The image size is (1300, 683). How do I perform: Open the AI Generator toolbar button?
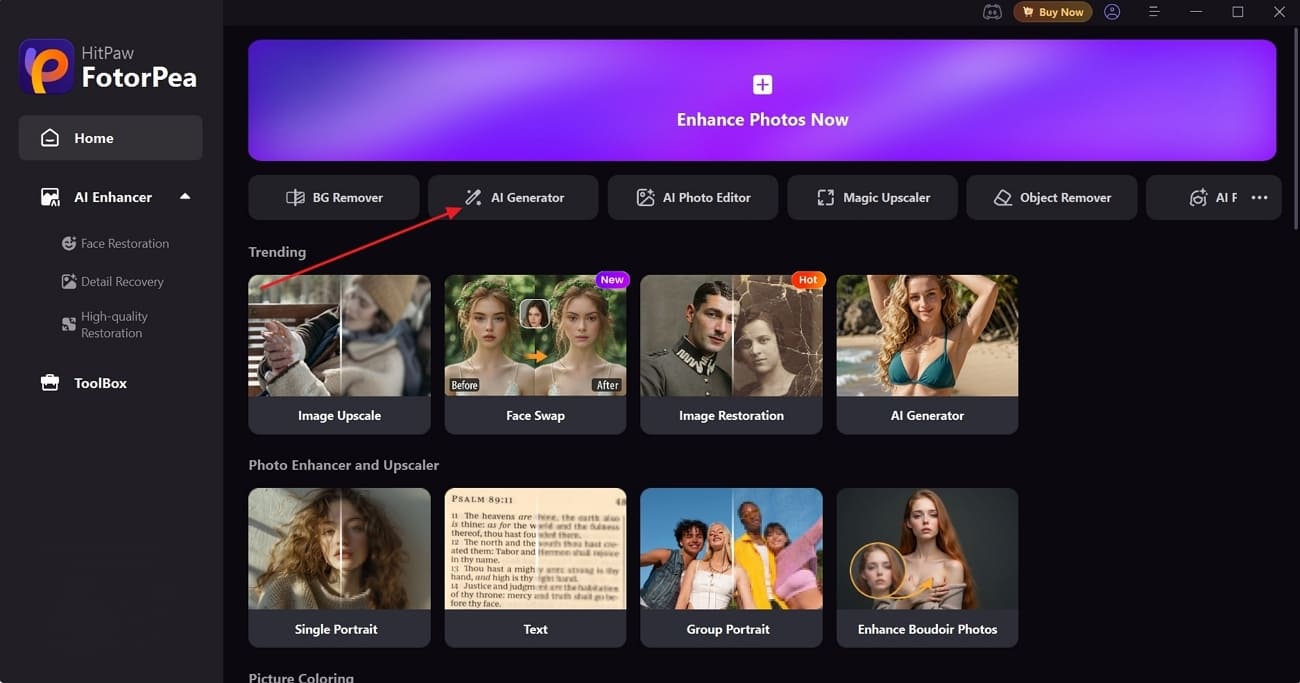(x=513, y=198)
